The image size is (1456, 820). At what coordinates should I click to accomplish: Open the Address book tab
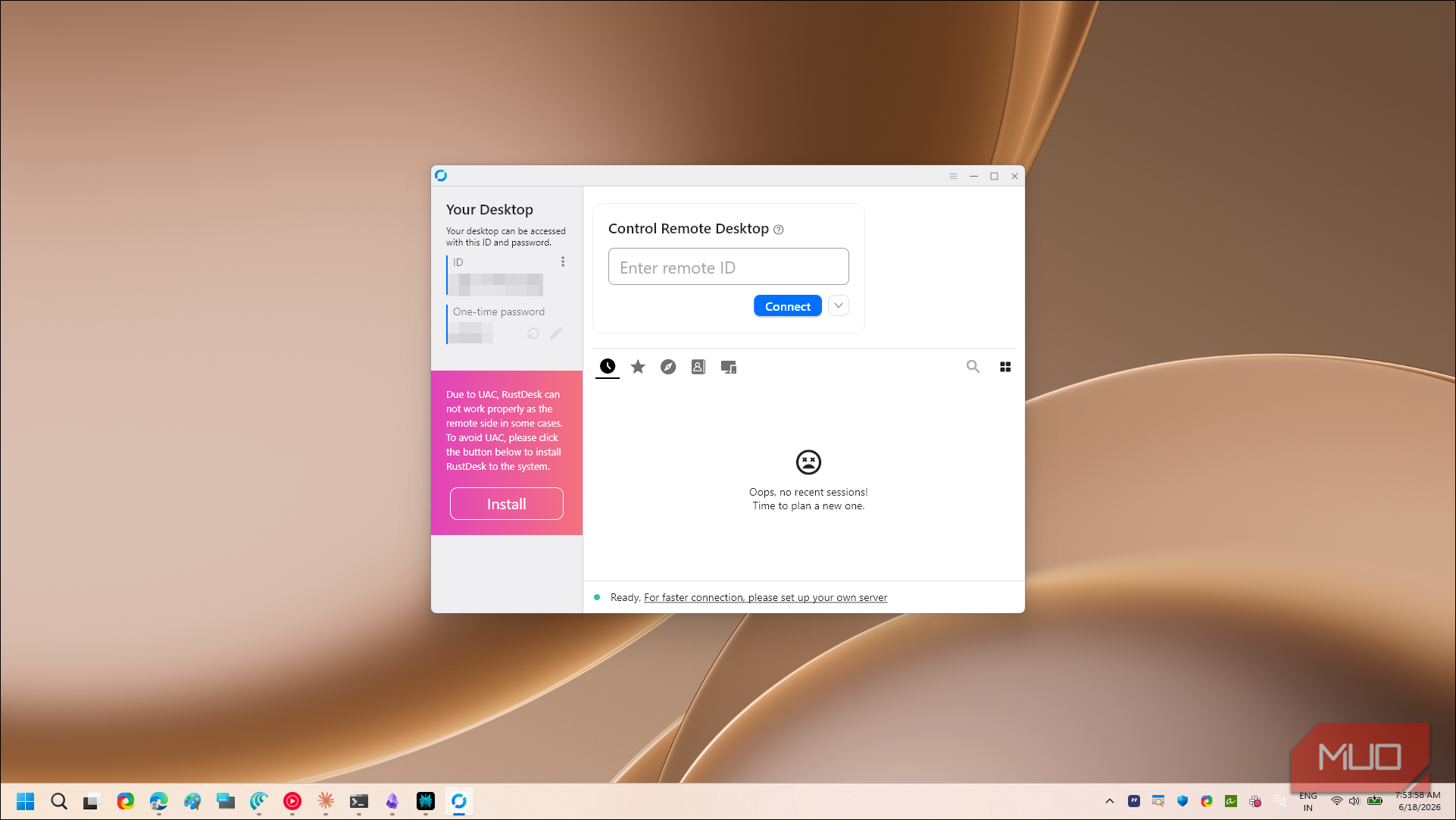pos(698,367)
